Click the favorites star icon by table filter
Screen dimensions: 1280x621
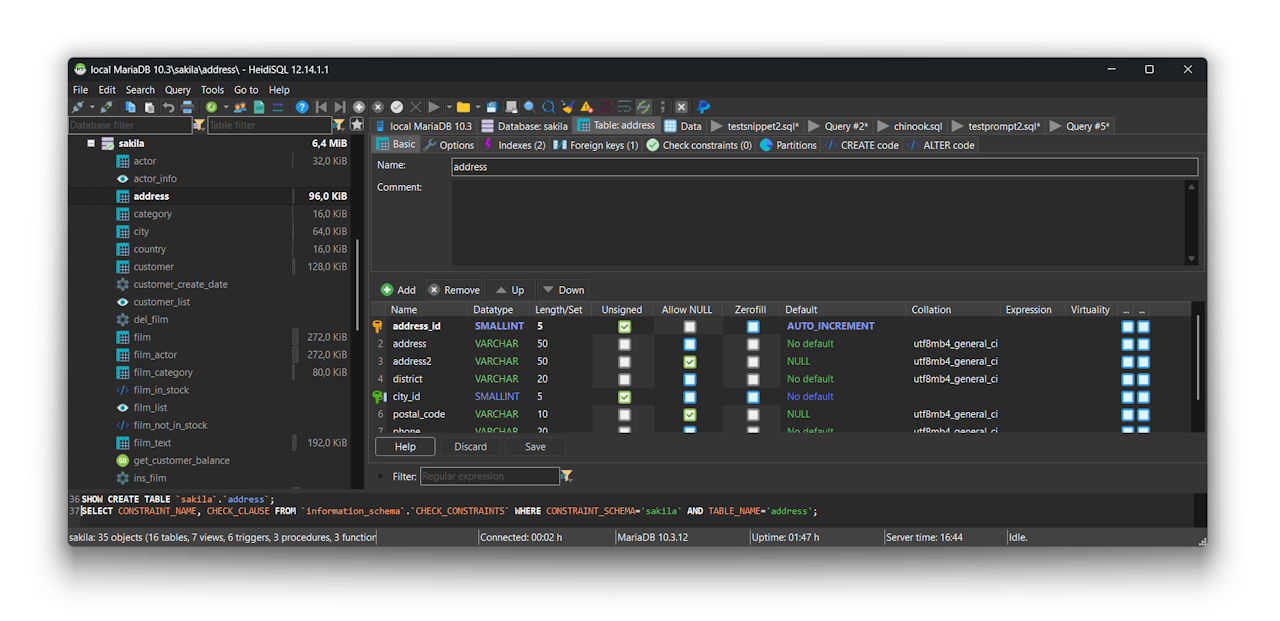[x=356, y=125]
